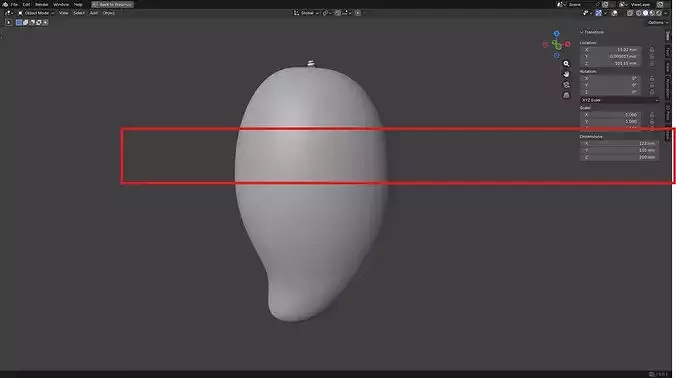676x378 pixels.
Task: Lock the Location X axis
Action: point(652,50)
